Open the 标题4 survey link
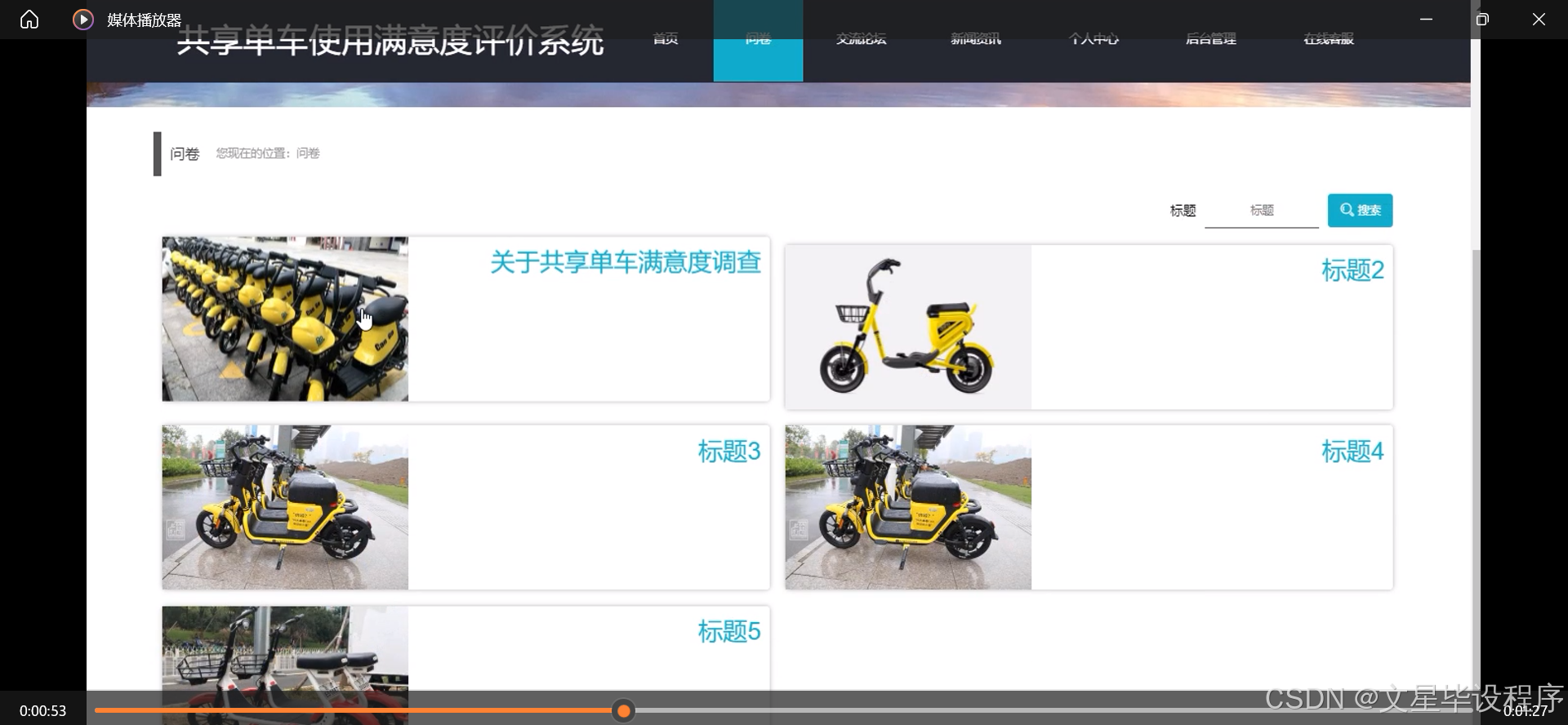Viewport: 1568px width, 725px height. tap(1352, 451)
